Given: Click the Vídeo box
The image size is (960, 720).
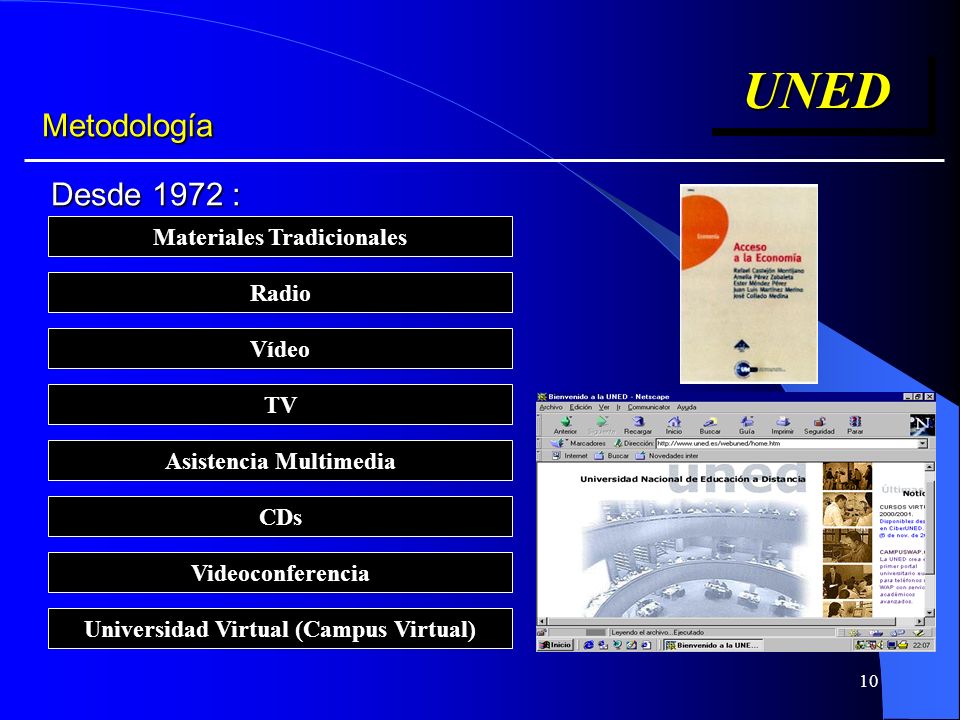Looking at the screenshot, I should coord(280,348).
